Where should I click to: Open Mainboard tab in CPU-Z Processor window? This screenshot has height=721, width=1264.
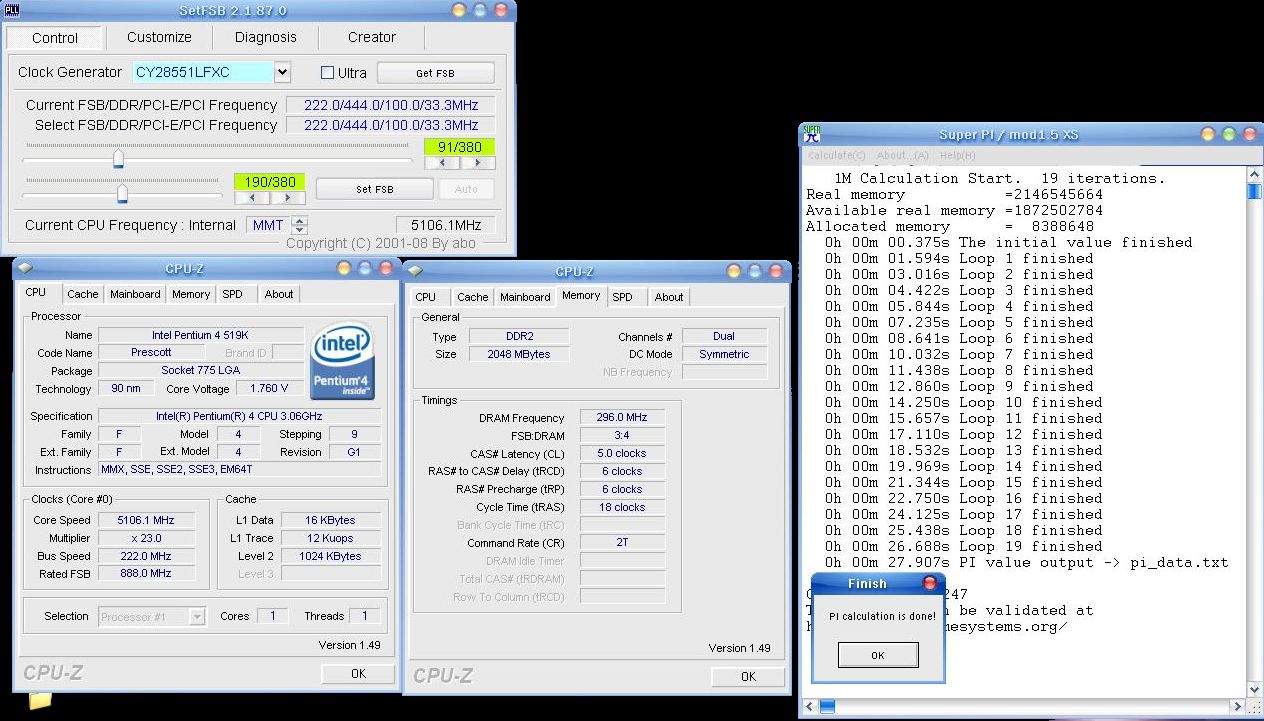pyautogui.click(x=135, y=294)
